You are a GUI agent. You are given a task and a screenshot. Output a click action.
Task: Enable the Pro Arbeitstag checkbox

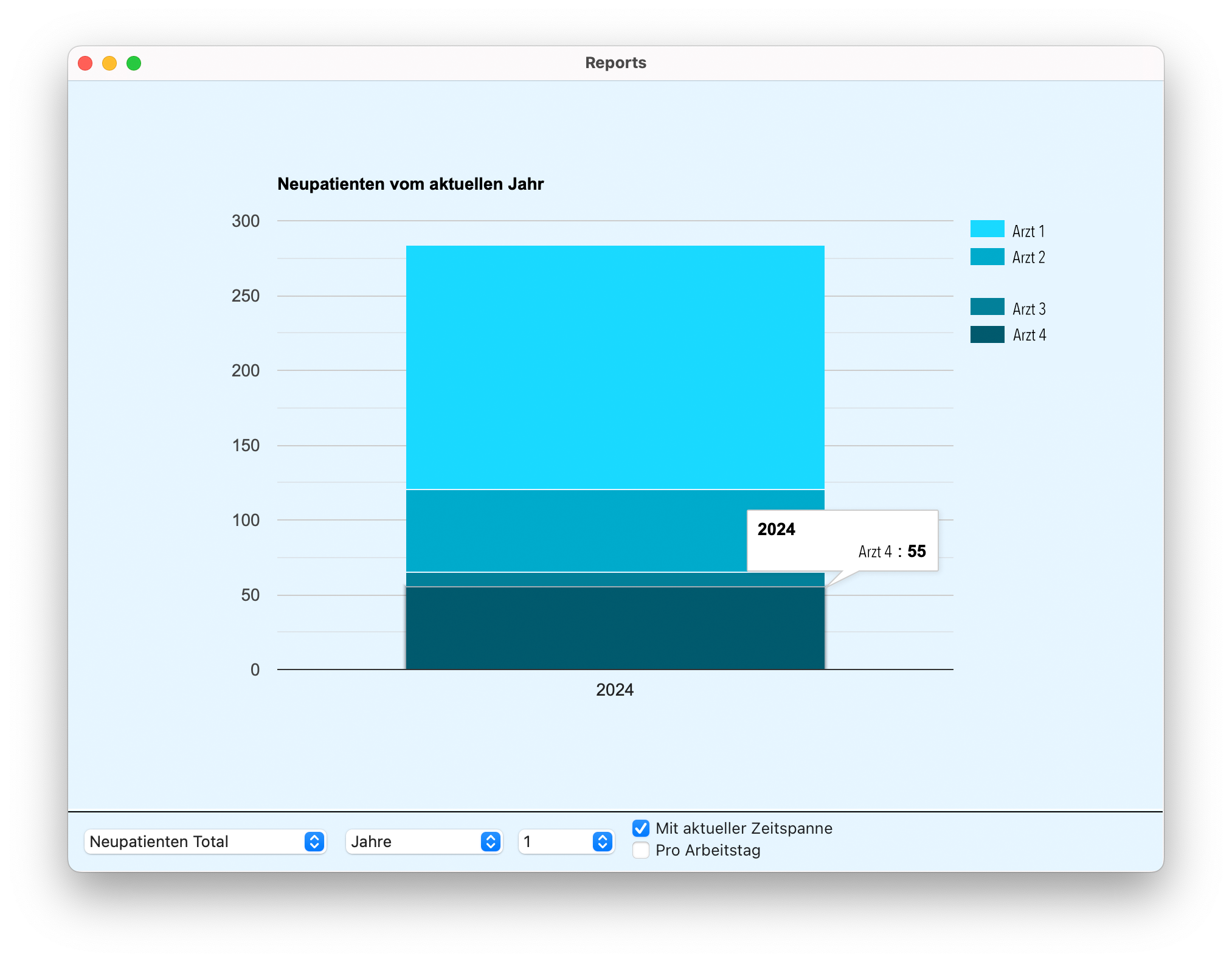[x=641, y=850]
